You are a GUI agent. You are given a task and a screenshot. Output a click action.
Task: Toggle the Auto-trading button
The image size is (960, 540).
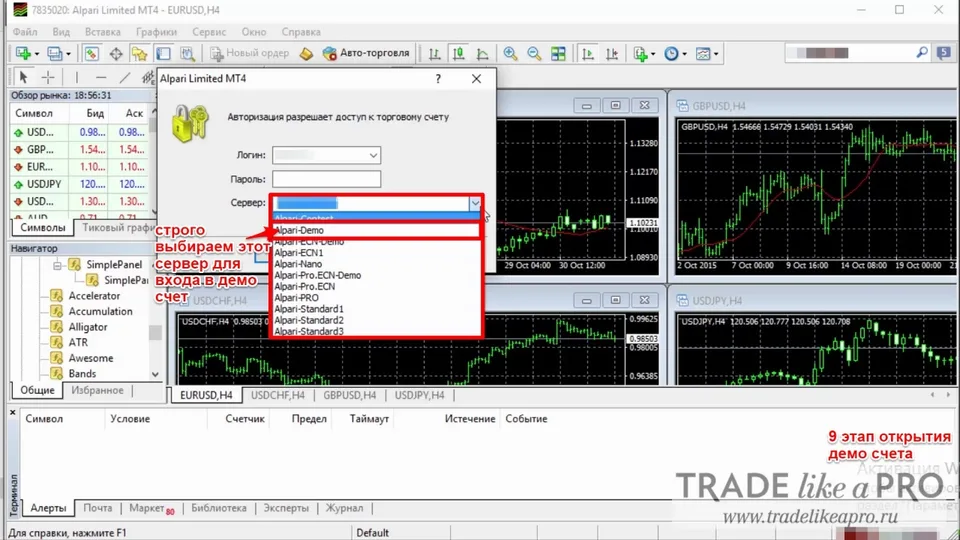pos(366,53)
